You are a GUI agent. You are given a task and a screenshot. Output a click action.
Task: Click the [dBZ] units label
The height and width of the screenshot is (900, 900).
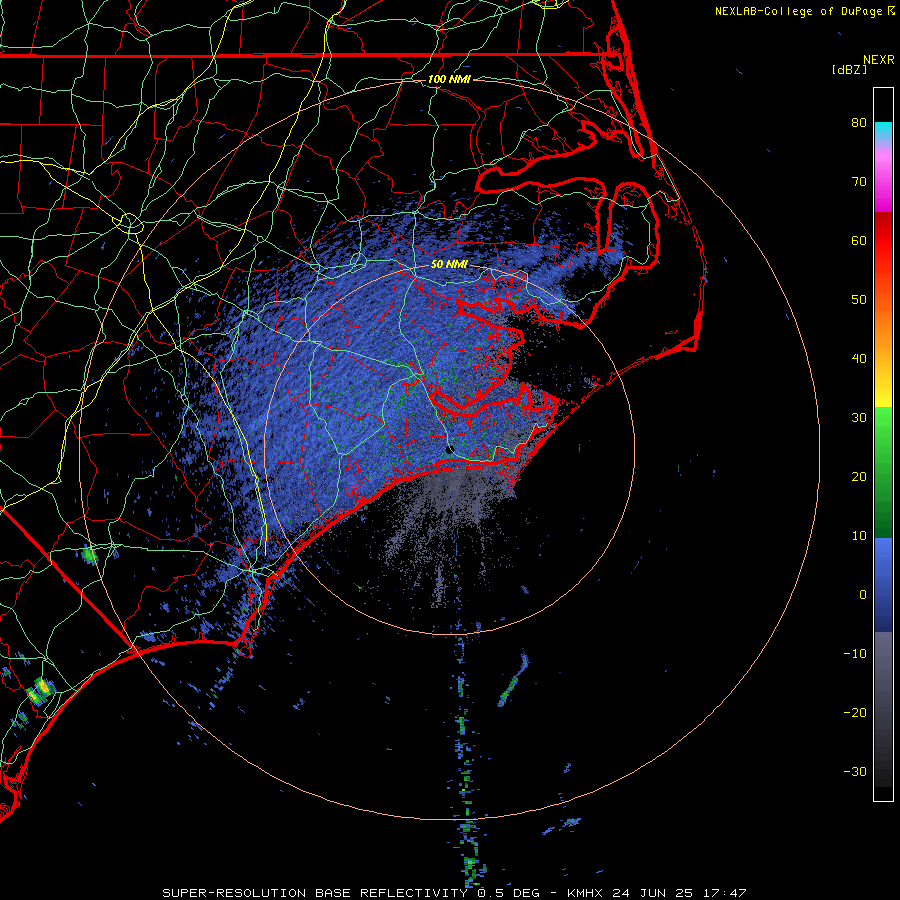click(849, 69)
